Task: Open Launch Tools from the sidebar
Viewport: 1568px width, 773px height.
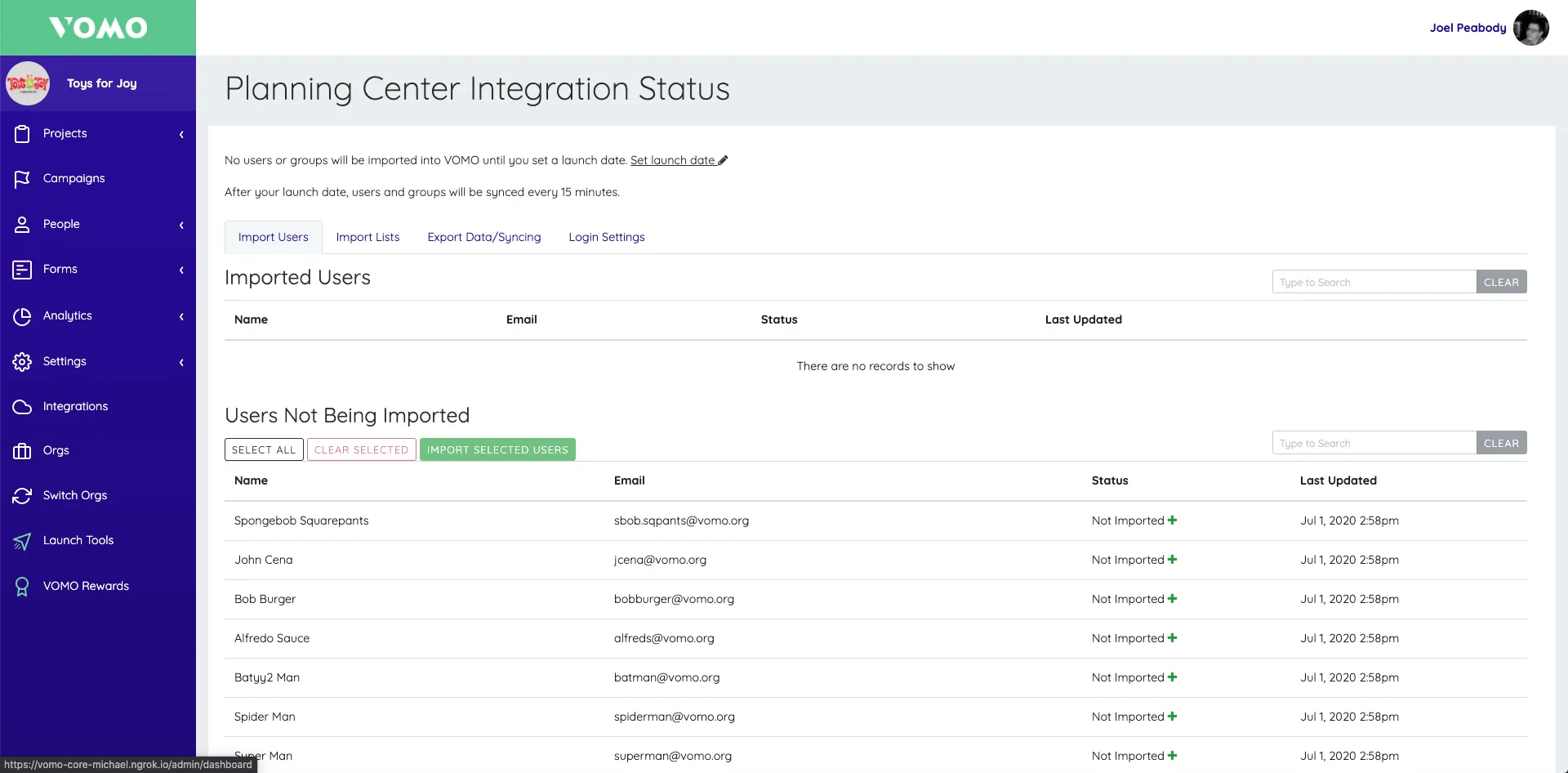Action: (78, 540)
